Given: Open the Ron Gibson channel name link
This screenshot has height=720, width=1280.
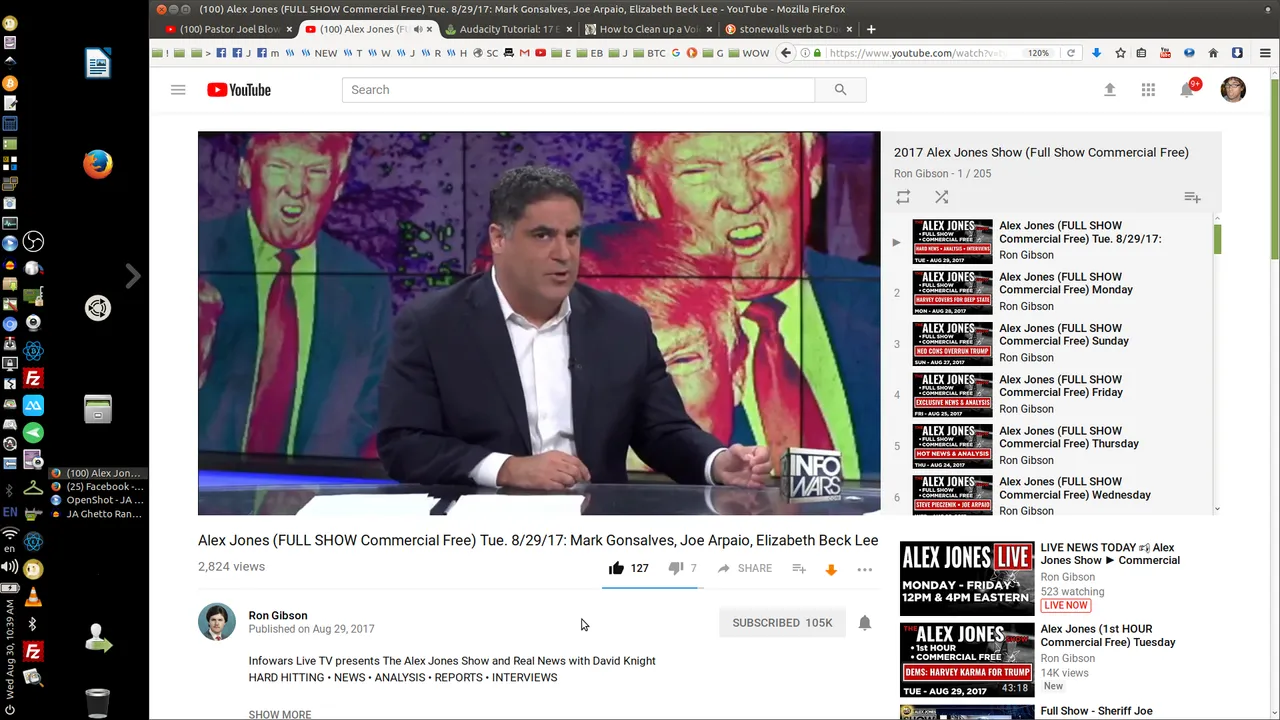Looking at the screenshot, I should (278, 615).
